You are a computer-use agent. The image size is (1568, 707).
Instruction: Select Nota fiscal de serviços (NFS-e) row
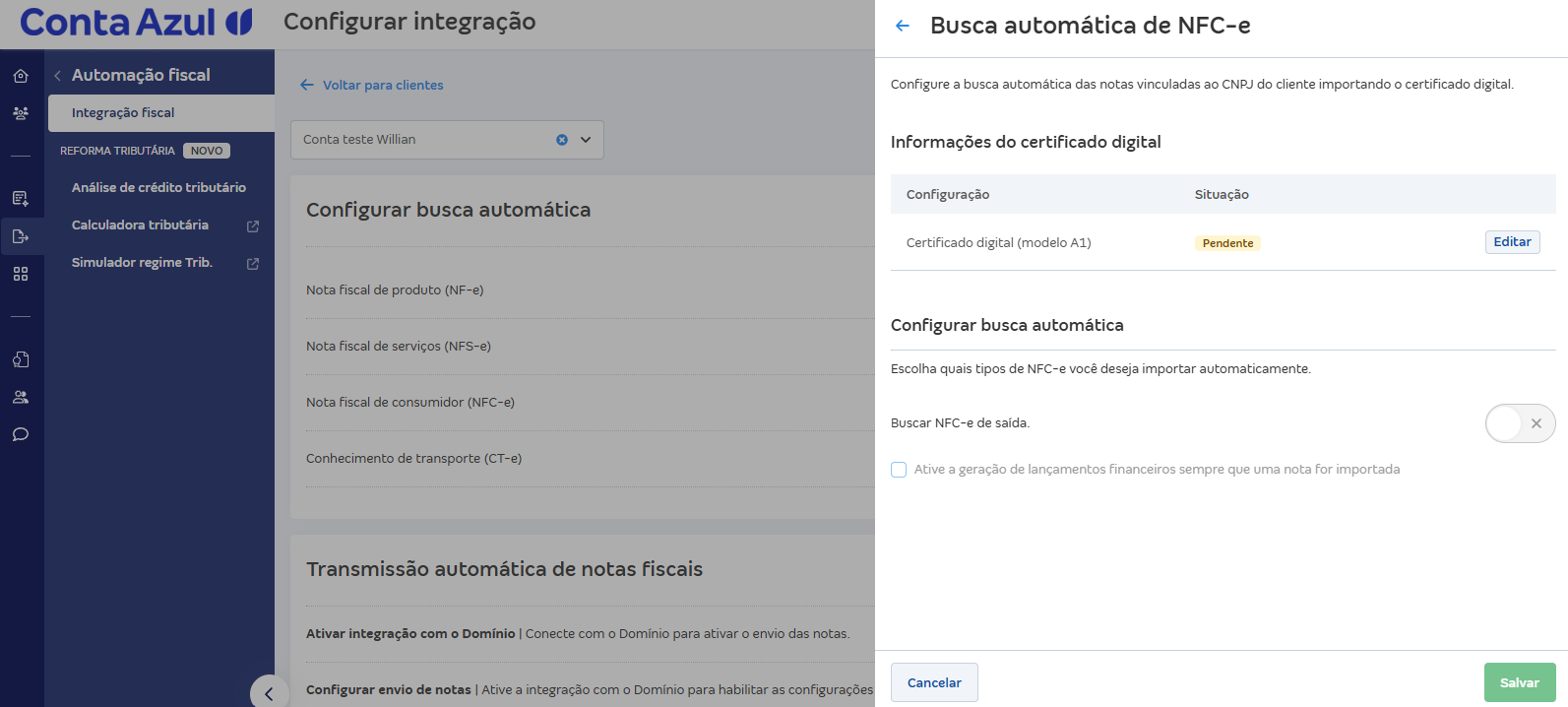pyautogui.click(x=591, y=347)
